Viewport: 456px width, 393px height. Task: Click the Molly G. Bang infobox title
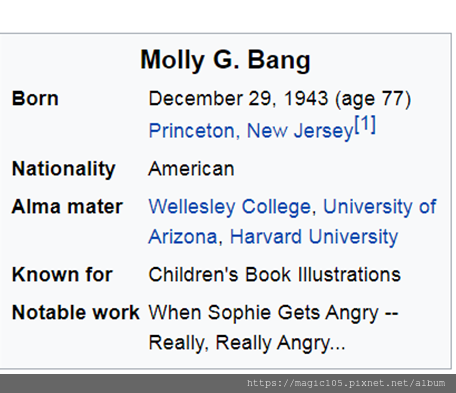tap(225, 60)
